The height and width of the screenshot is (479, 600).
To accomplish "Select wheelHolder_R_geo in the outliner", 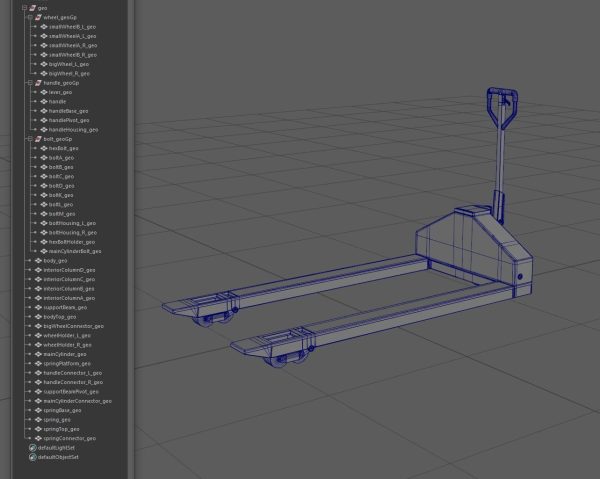I will point(67,345).
